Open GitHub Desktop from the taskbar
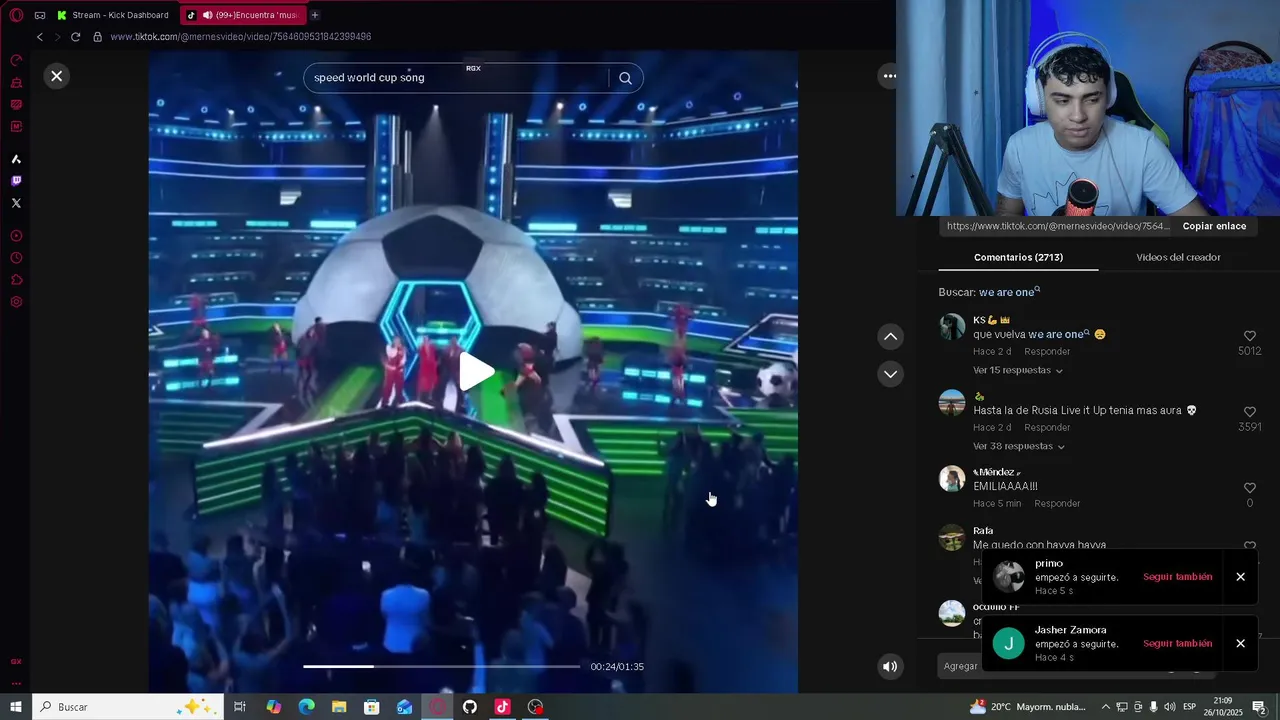This screenshot has width=1280, height=720. (470, 707)
